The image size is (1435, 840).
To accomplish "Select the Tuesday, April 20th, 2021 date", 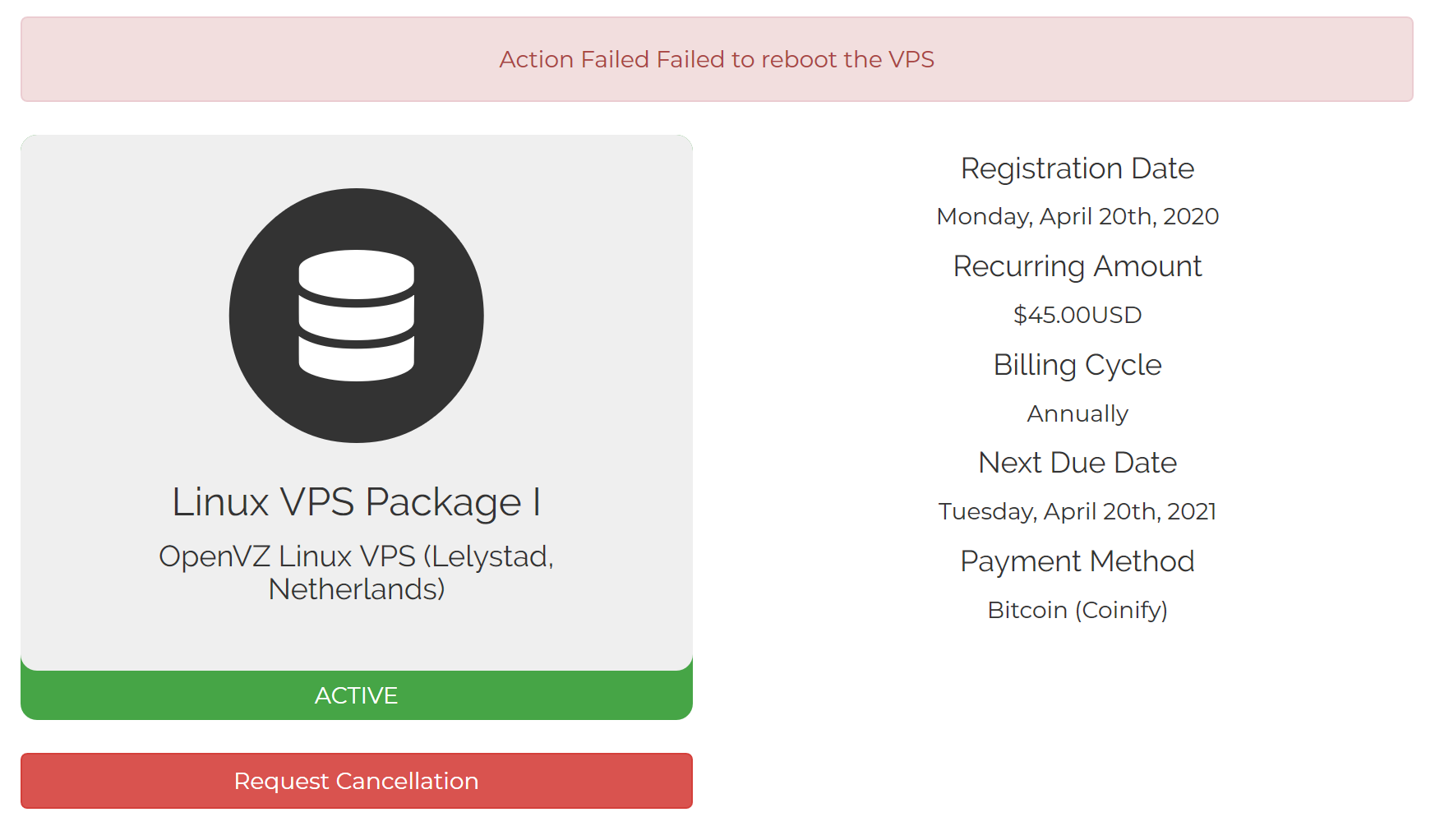I will point(1077,511).
